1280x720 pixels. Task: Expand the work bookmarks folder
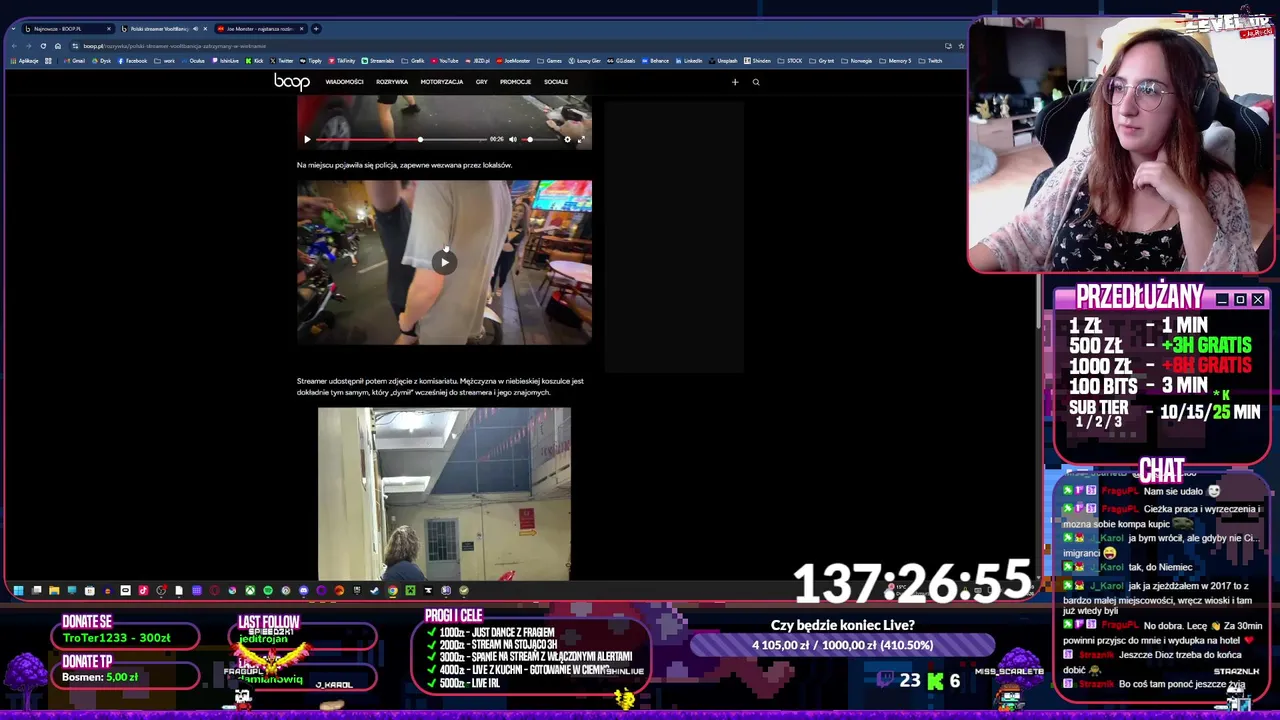click(x=165, y=61)
